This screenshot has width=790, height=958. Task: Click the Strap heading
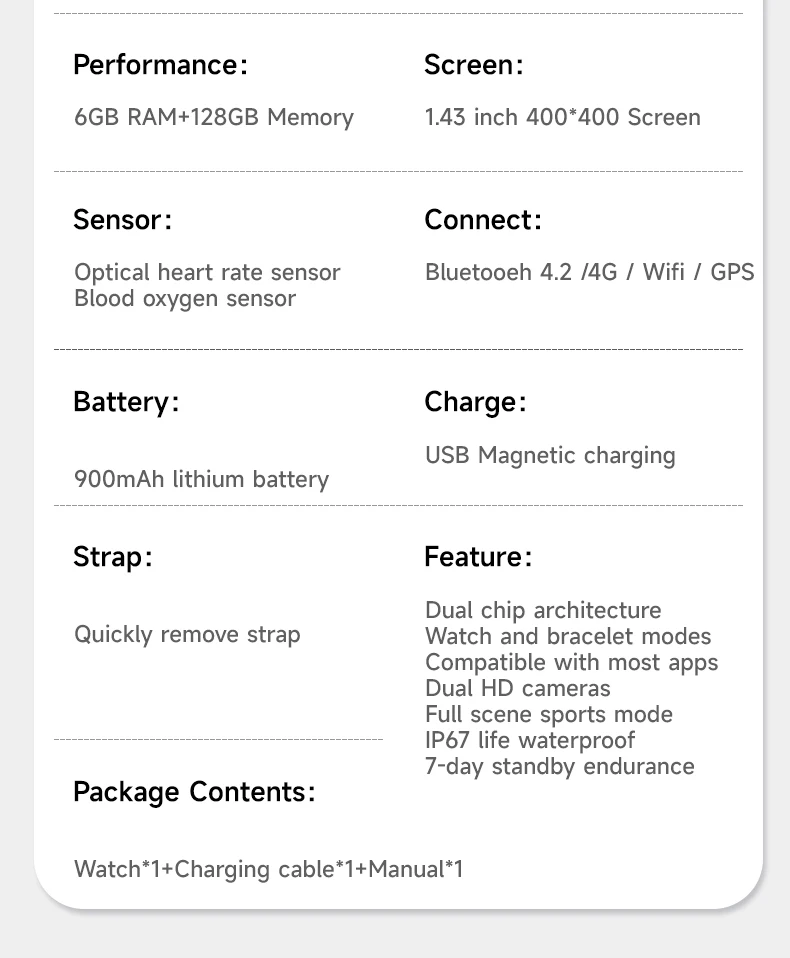(113, 557)
